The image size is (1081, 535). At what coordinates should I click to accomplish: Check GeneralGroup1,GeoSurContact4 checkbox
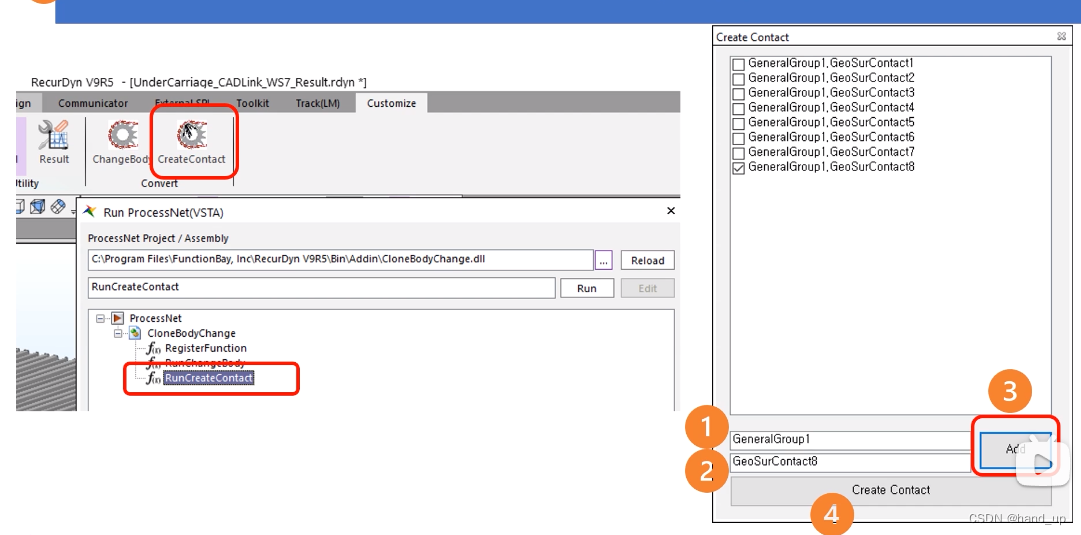(x=738, y=108)
